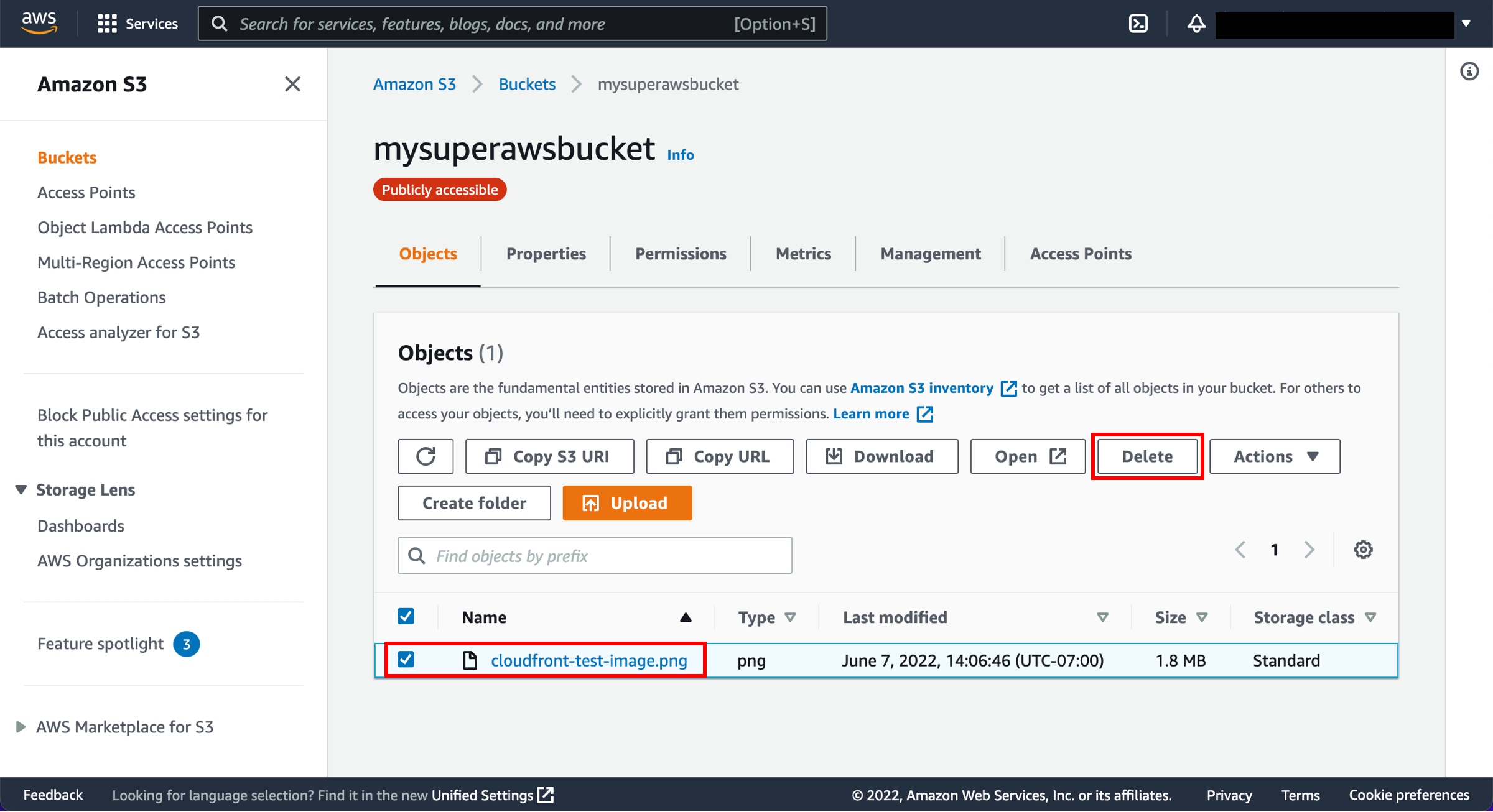Open Batch Operations
1493x812 pixels.
click(101, 297)
